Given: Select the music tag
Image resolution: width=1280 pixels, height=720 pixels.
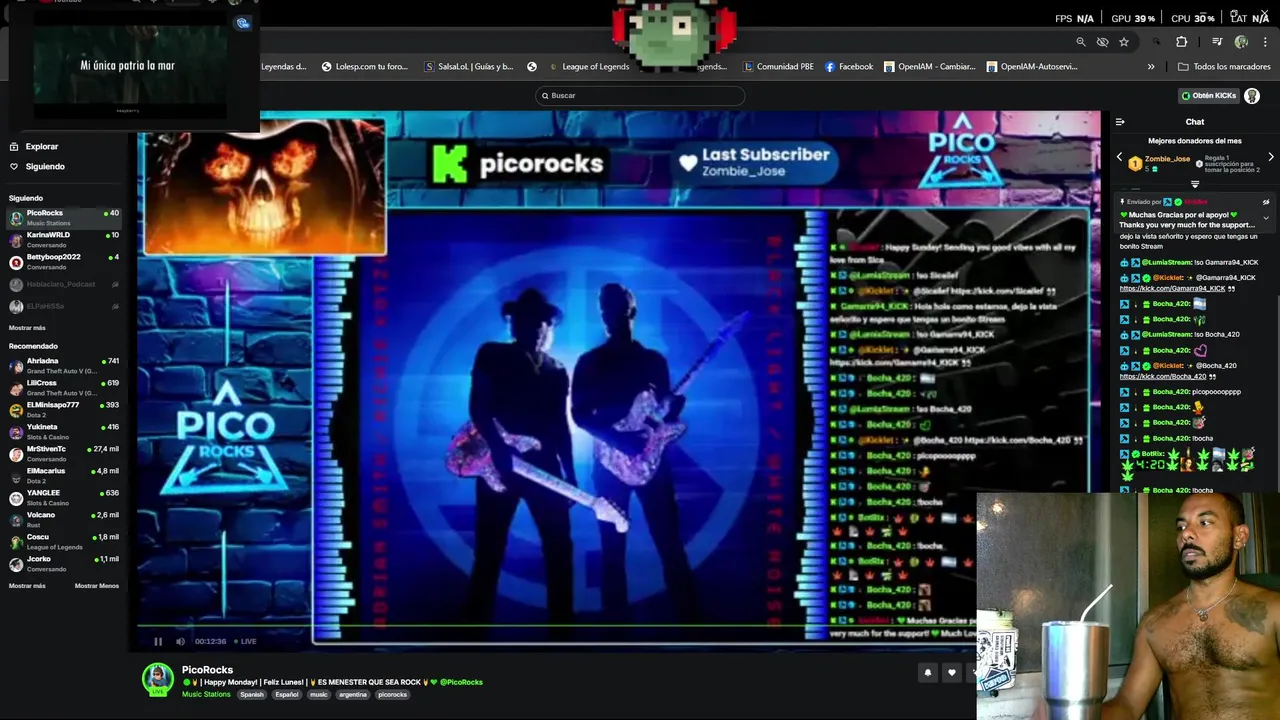Looking at the screenshot, I should tap(319, 695).
